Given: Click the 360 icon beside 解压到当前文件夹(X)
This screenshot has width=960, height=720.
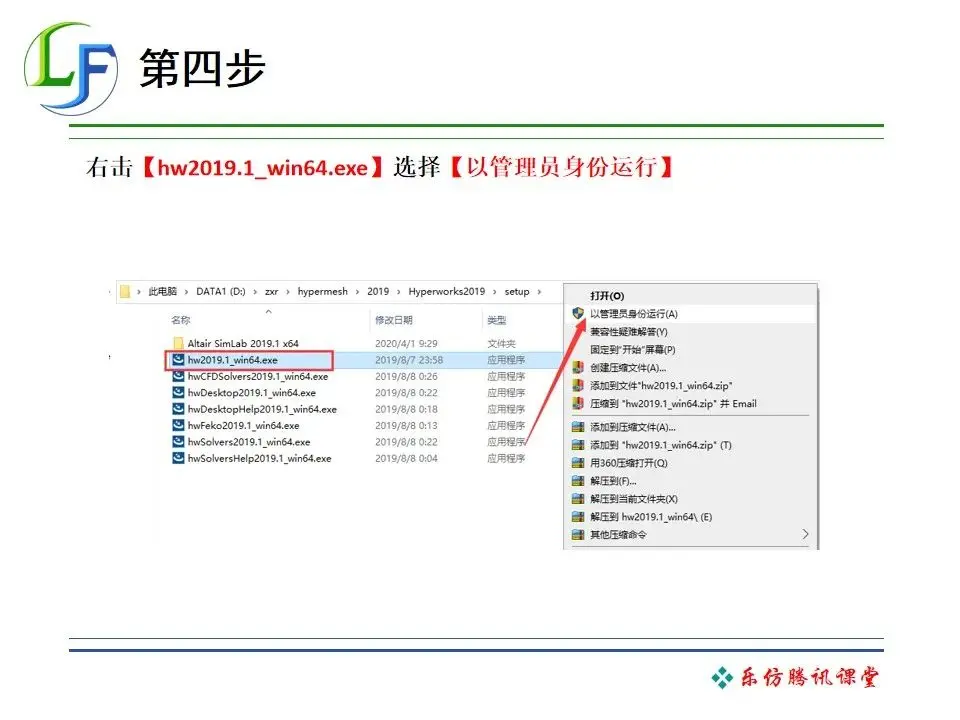Looking at the screenshot, I should (578, 499).
